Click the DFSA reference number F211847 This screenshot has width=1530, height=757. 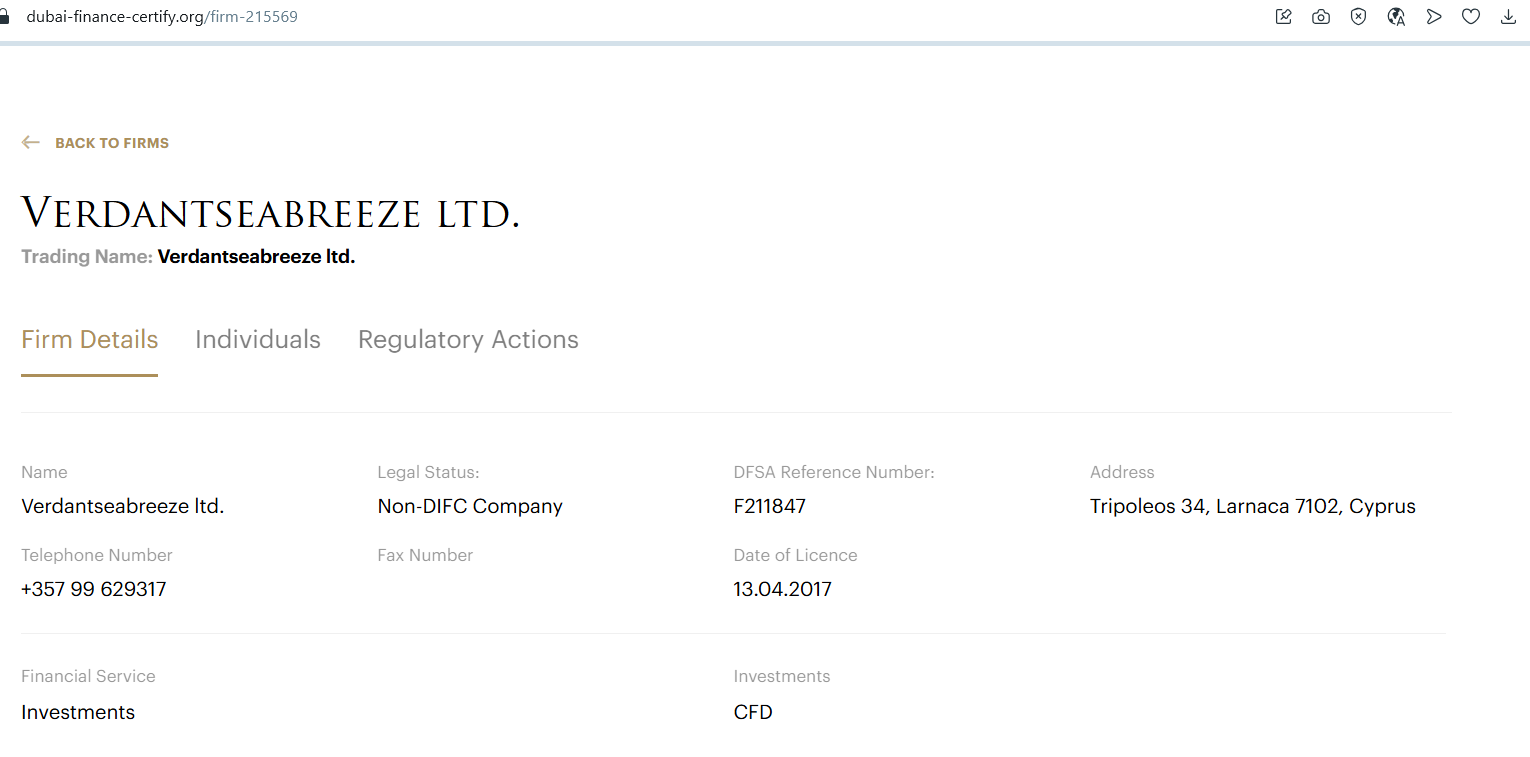click(769, 506)
